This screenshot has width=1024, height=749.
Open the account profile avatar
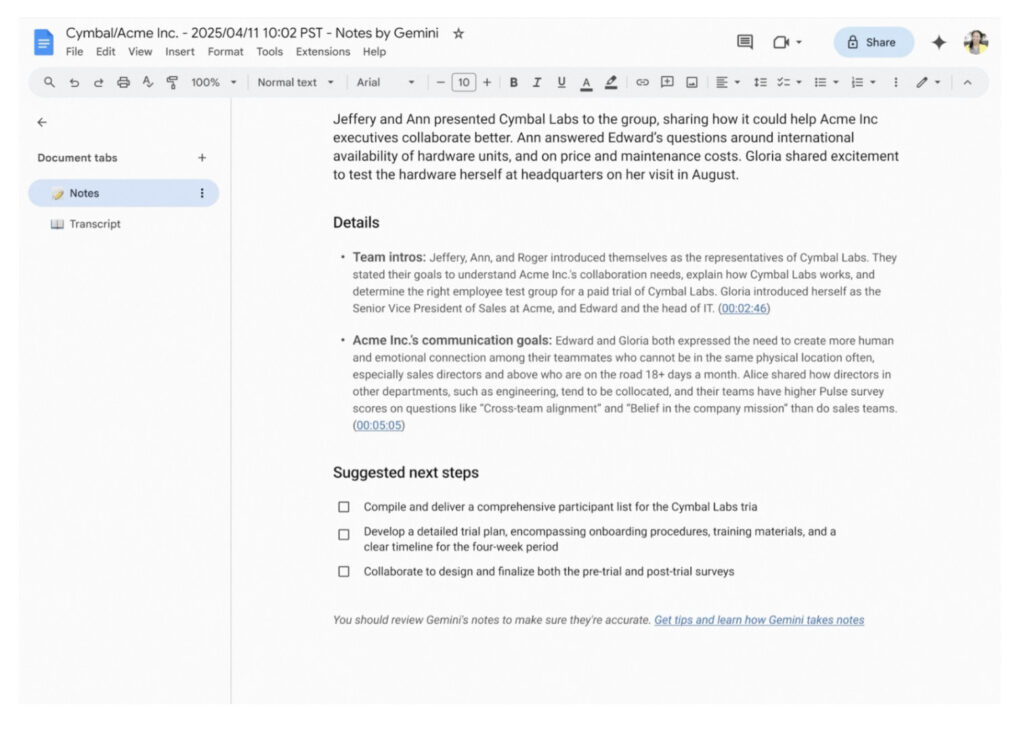[x=976, y=42]
